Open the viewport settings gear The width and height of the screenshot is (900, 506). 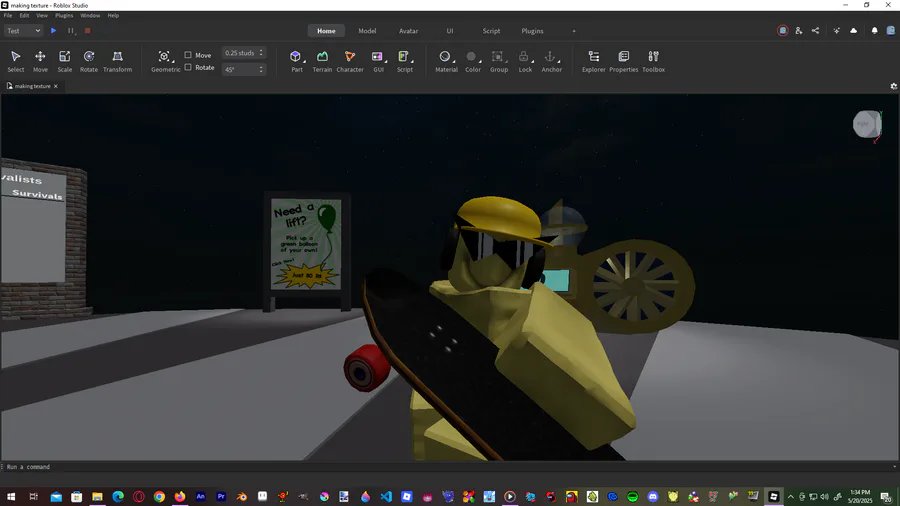pos(894,86)
